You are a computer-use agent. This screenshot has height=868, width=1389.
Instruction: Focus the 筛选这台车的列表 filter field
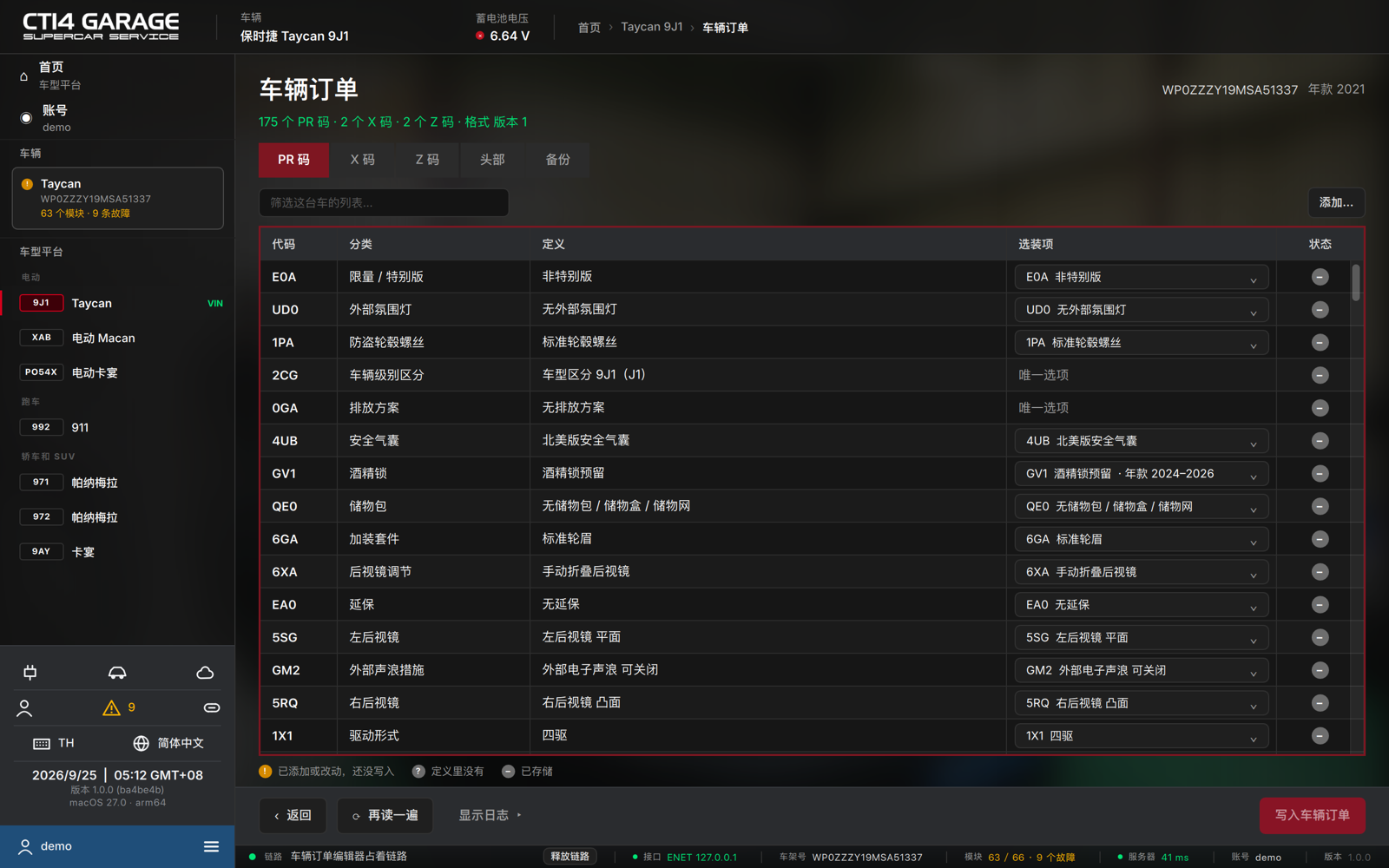[384, 202]
